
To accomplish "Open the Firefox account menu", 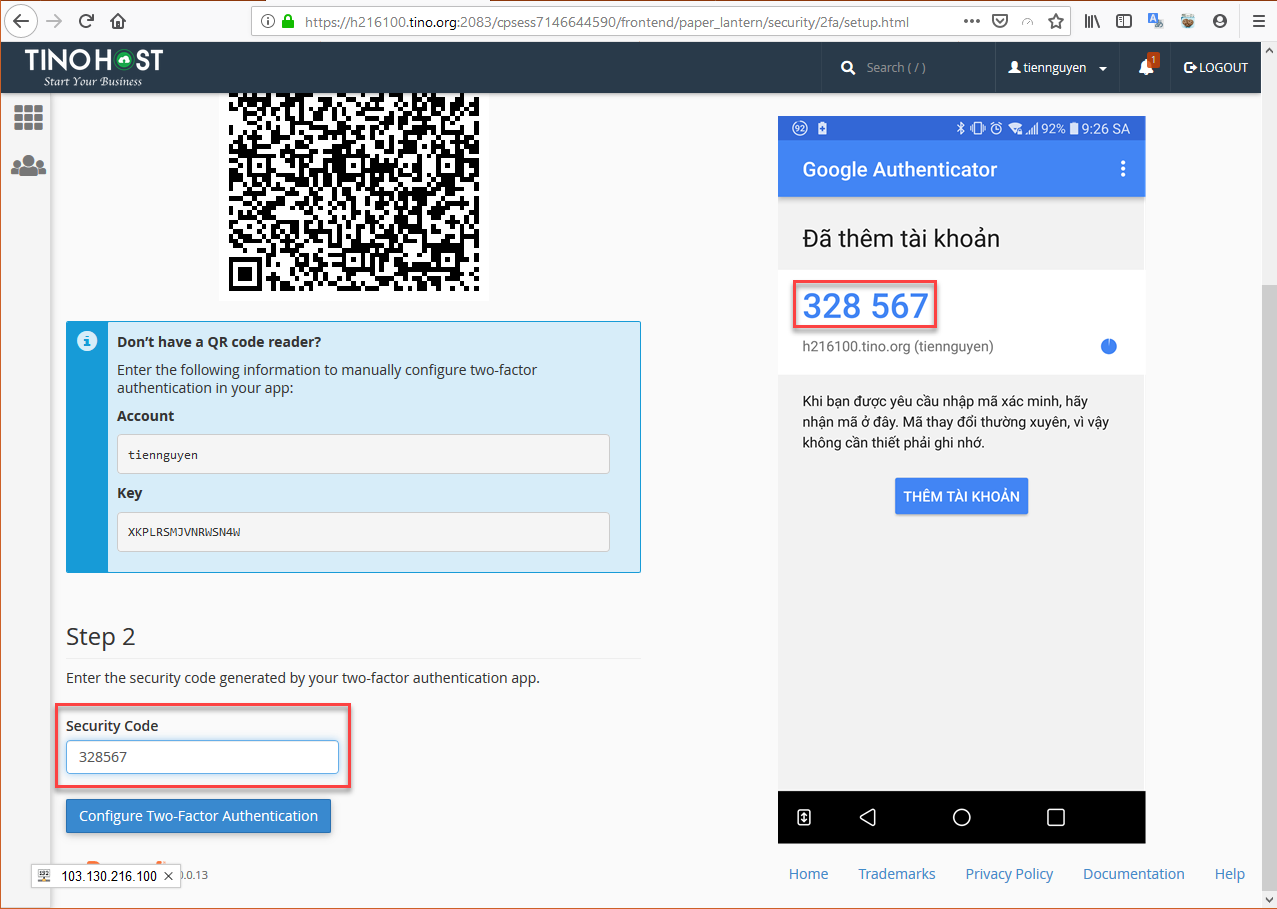I will (1219, 21).
